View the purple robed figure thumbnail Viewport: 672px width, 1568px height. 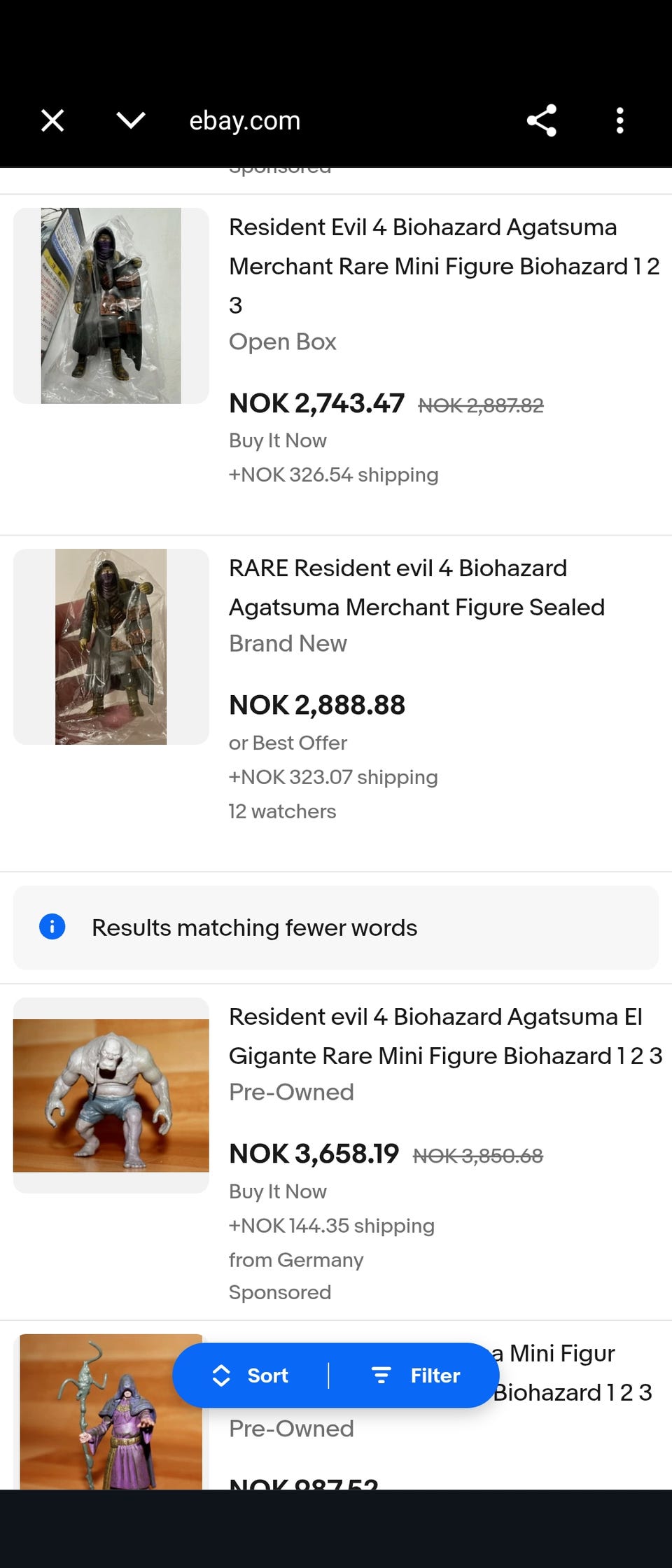(111, 1411)
